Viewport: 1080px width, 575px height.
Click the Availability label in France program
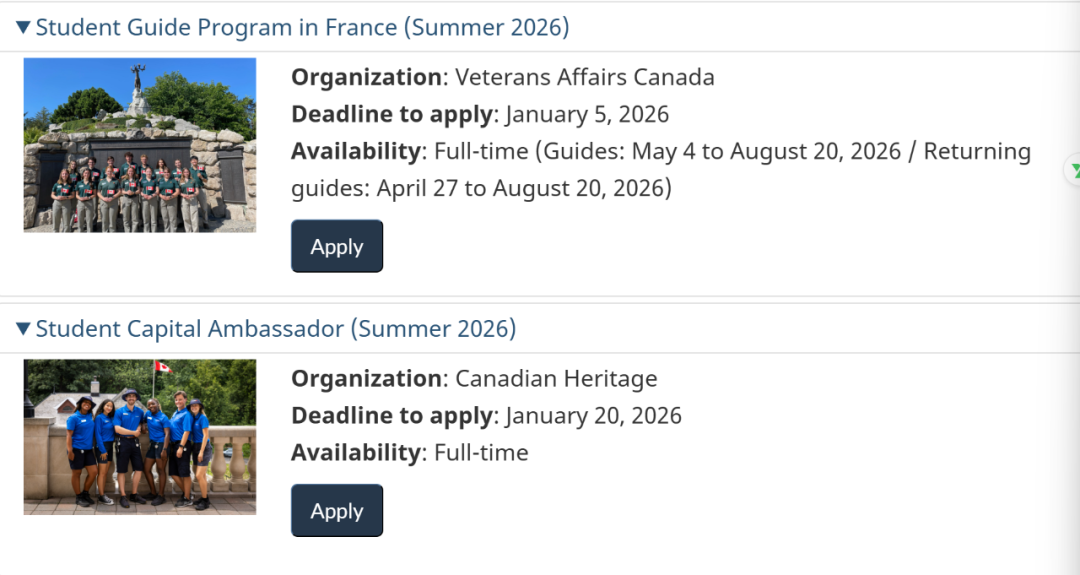(356, 152)
